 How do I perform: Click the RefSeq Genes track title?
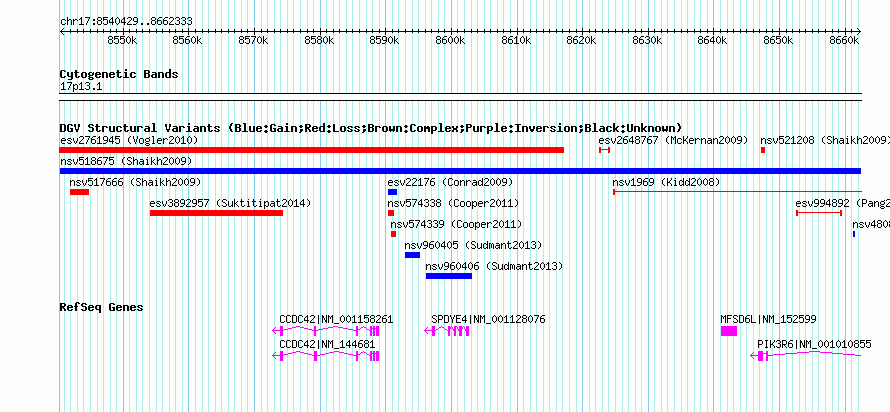tap(101, 307)
